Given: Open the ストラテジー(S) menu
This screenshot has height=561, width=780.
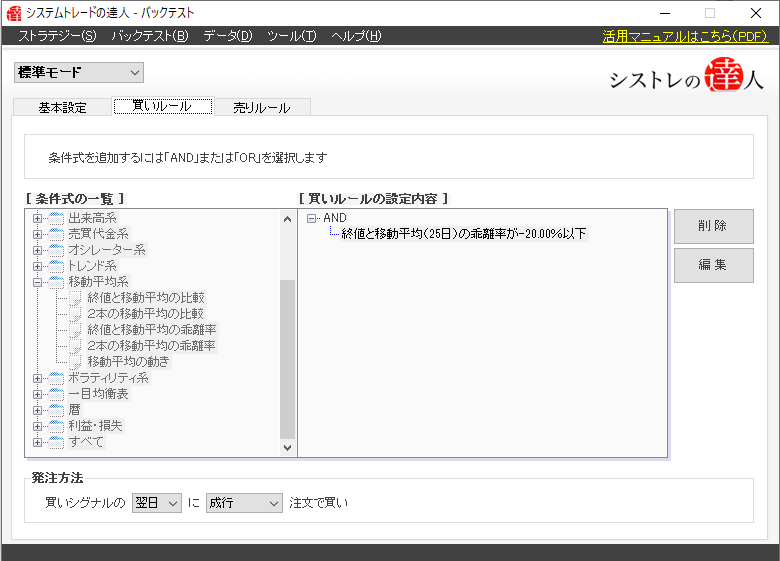Looking at the screenshot, I should point(57,36).
